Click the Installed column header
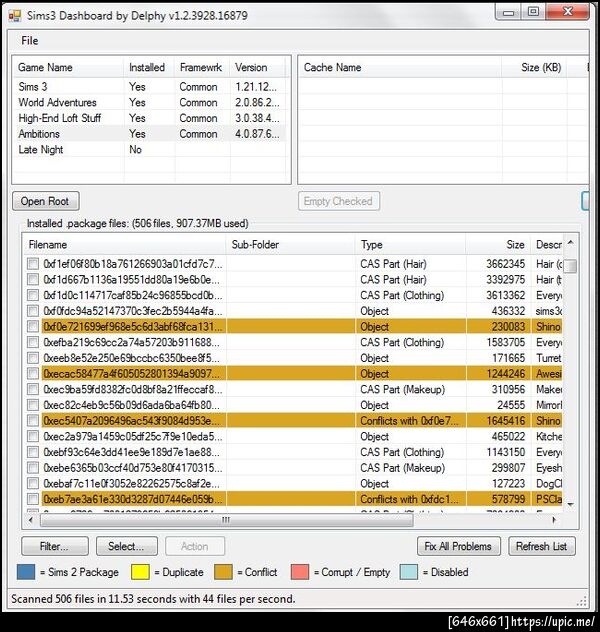The width and height of the screenshot is (600, 632). coord(149,67)
